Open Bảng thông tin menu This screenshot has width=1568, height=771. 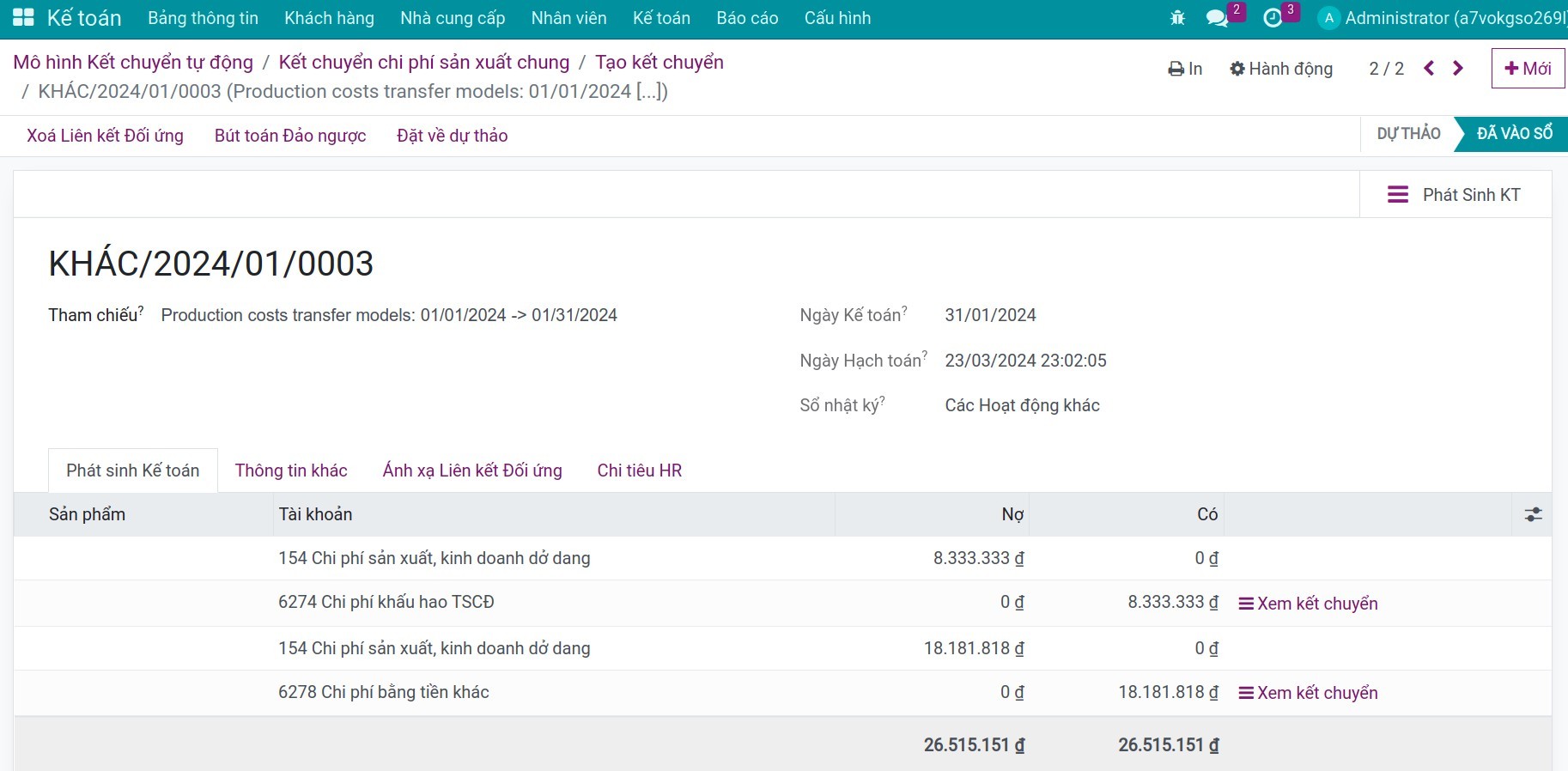[x=203, y=18]
